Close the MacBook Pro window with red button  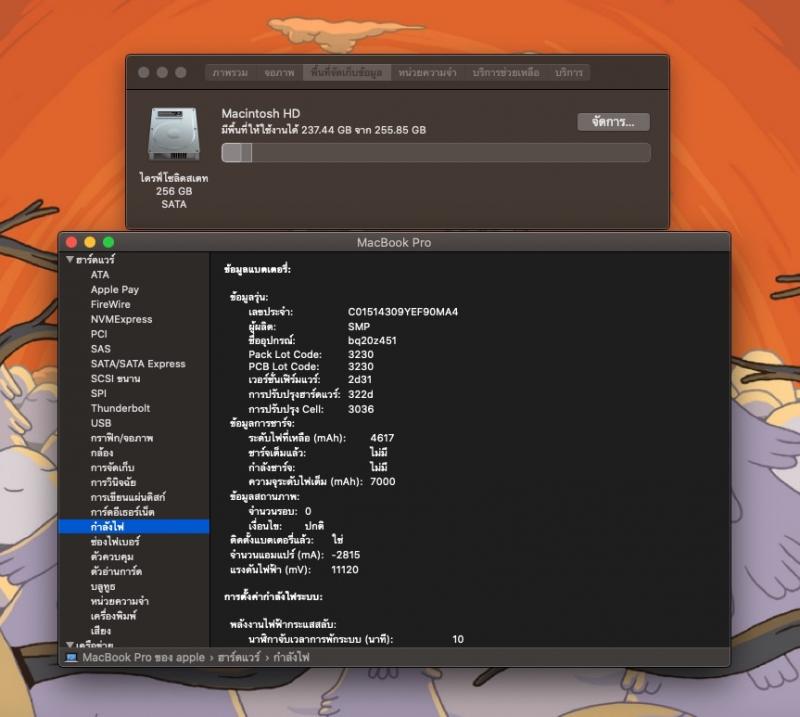[71, 242]
